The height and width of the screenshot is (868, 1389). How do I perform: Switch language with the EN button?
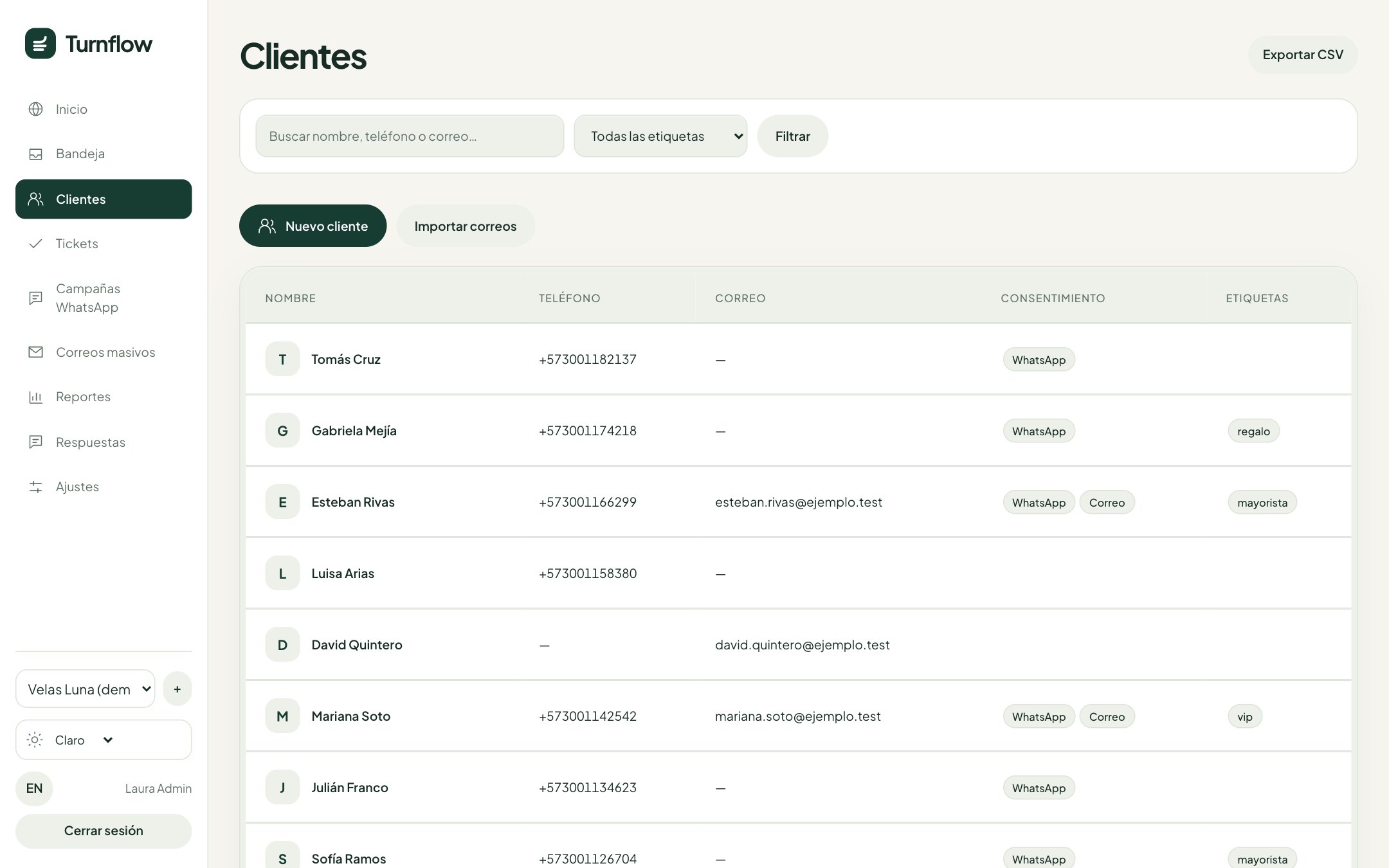tap(34, 789)
